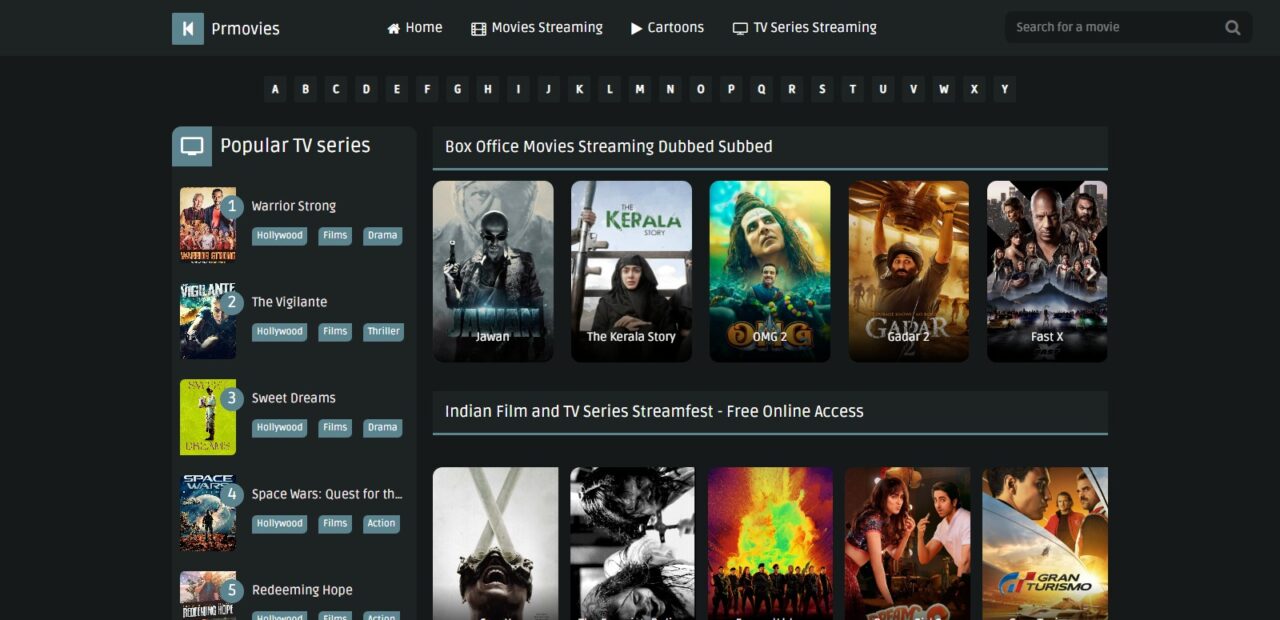1280x620 pixels.
Task: Click Hollywood tag under The Vigilante
Action: pos(279,332)
